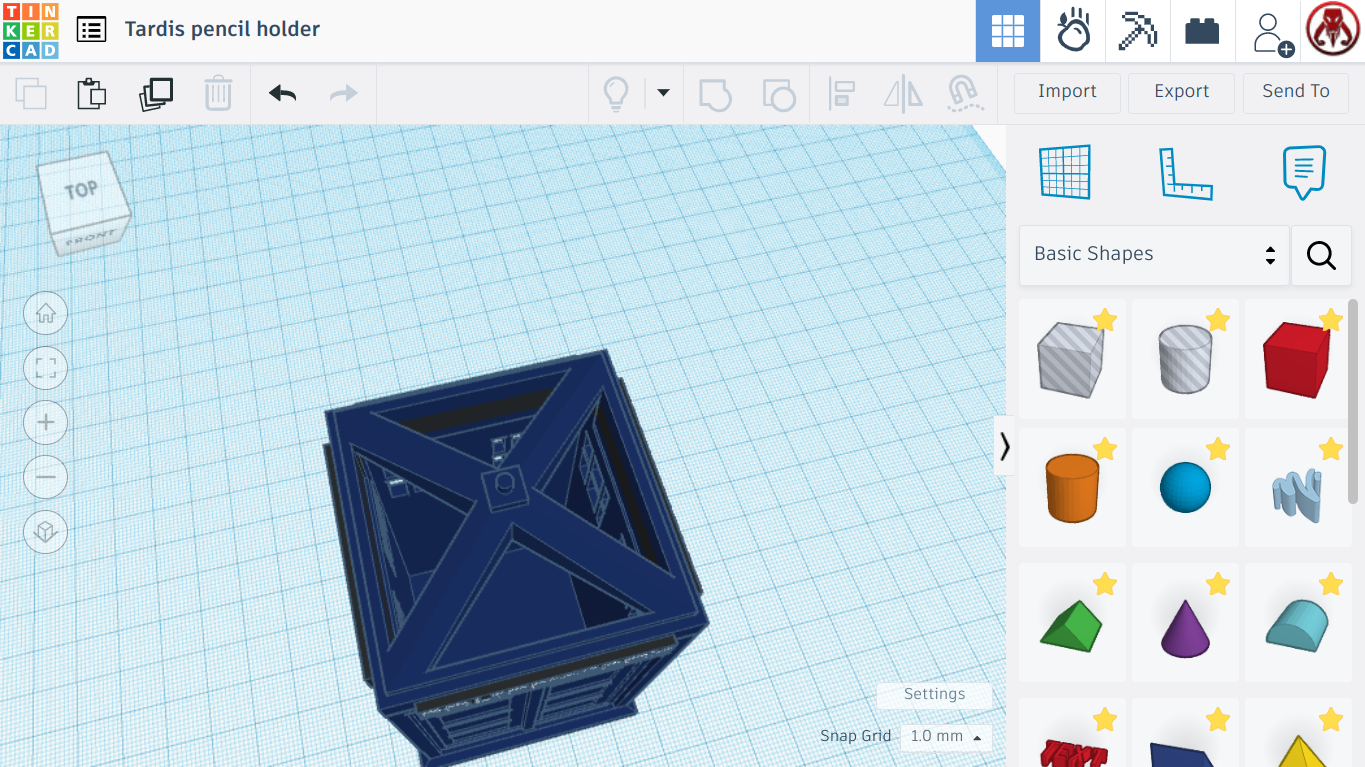Pick the red Box shape
This screenshot has width=1365, height=767.
click(1297, 359)
